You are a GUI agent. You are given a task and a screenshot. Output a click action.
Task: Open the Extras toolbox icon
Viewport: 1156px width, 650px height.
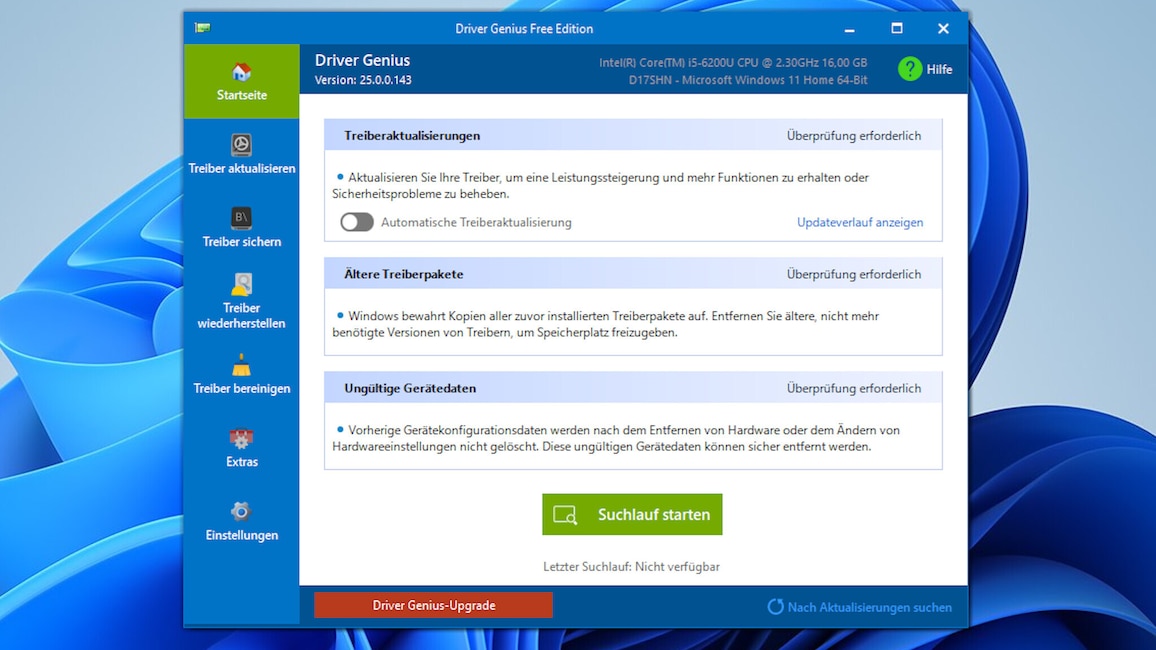pyautogui.click(x=241, y=438)
